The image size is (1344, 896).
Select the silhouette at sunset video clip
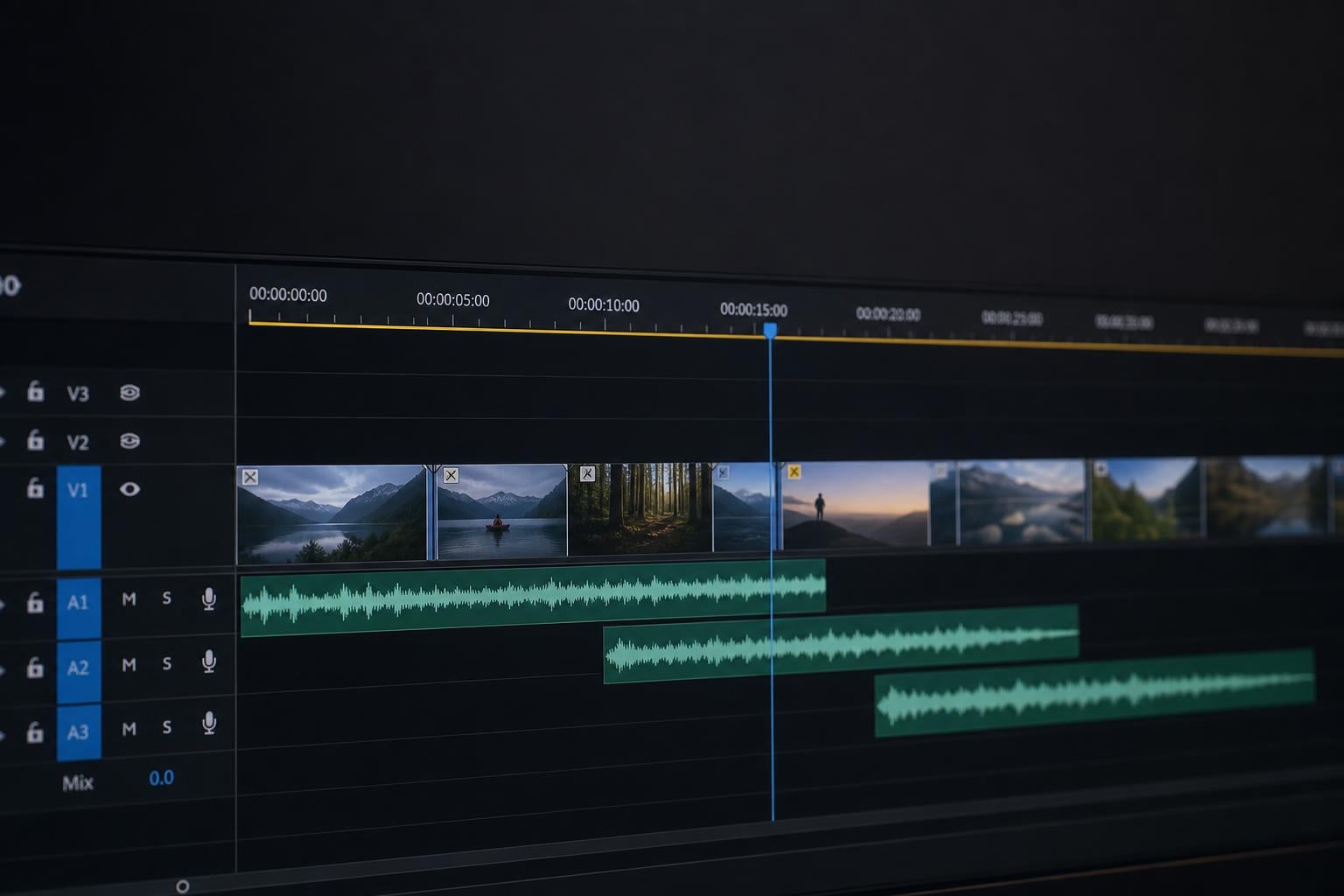pyautogui.click(x=856, y=505)
